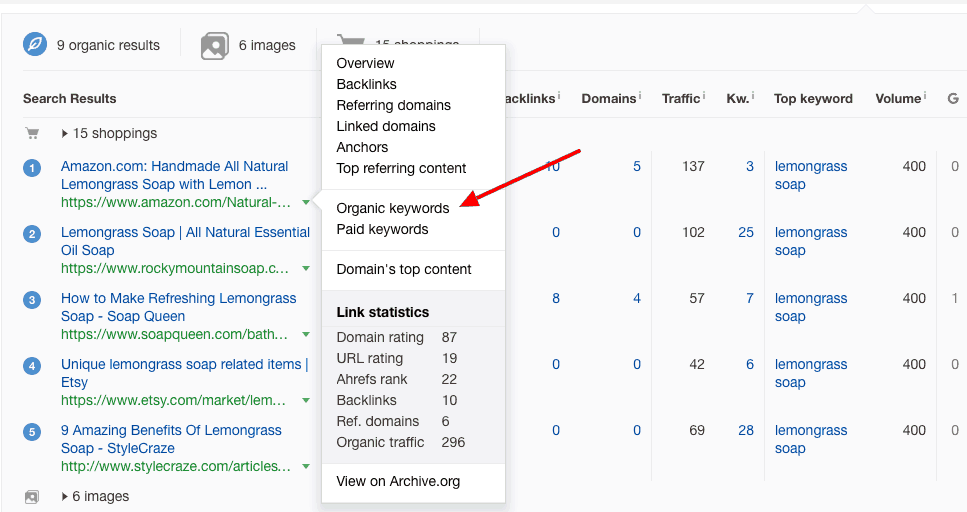Select View on Archive.org menu entry
Viewport: 967px width, 512px height.
tap(398, 481)
